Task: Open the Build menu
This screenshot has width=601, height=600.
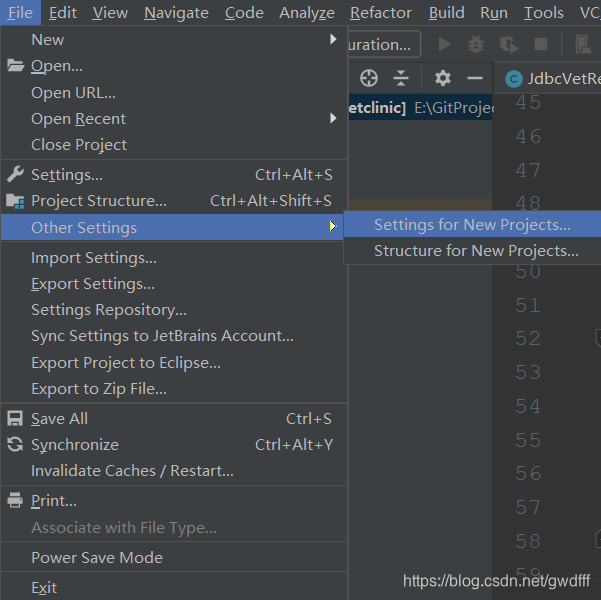Action: click(447, 13)
